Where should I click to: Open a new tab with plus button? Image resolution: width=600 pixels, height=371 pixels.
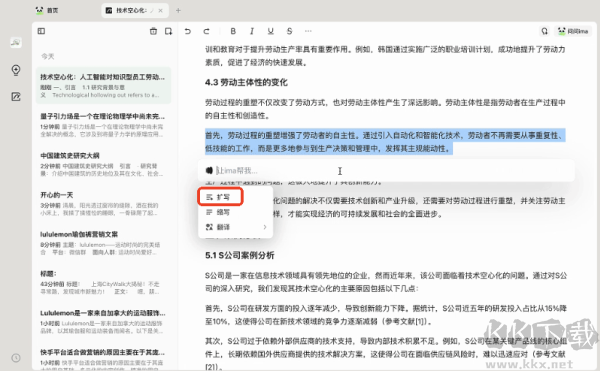click(178, 10)
